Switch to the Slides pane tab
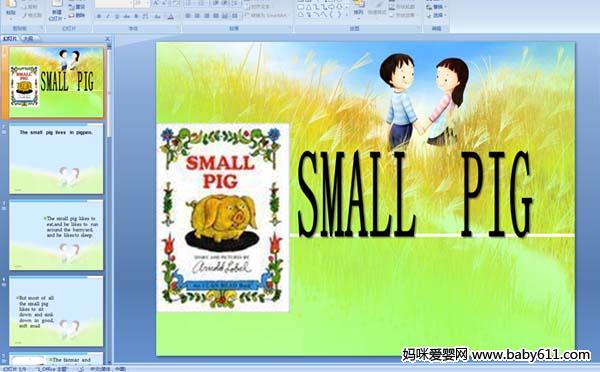600x372 pixels. (10, 38)
